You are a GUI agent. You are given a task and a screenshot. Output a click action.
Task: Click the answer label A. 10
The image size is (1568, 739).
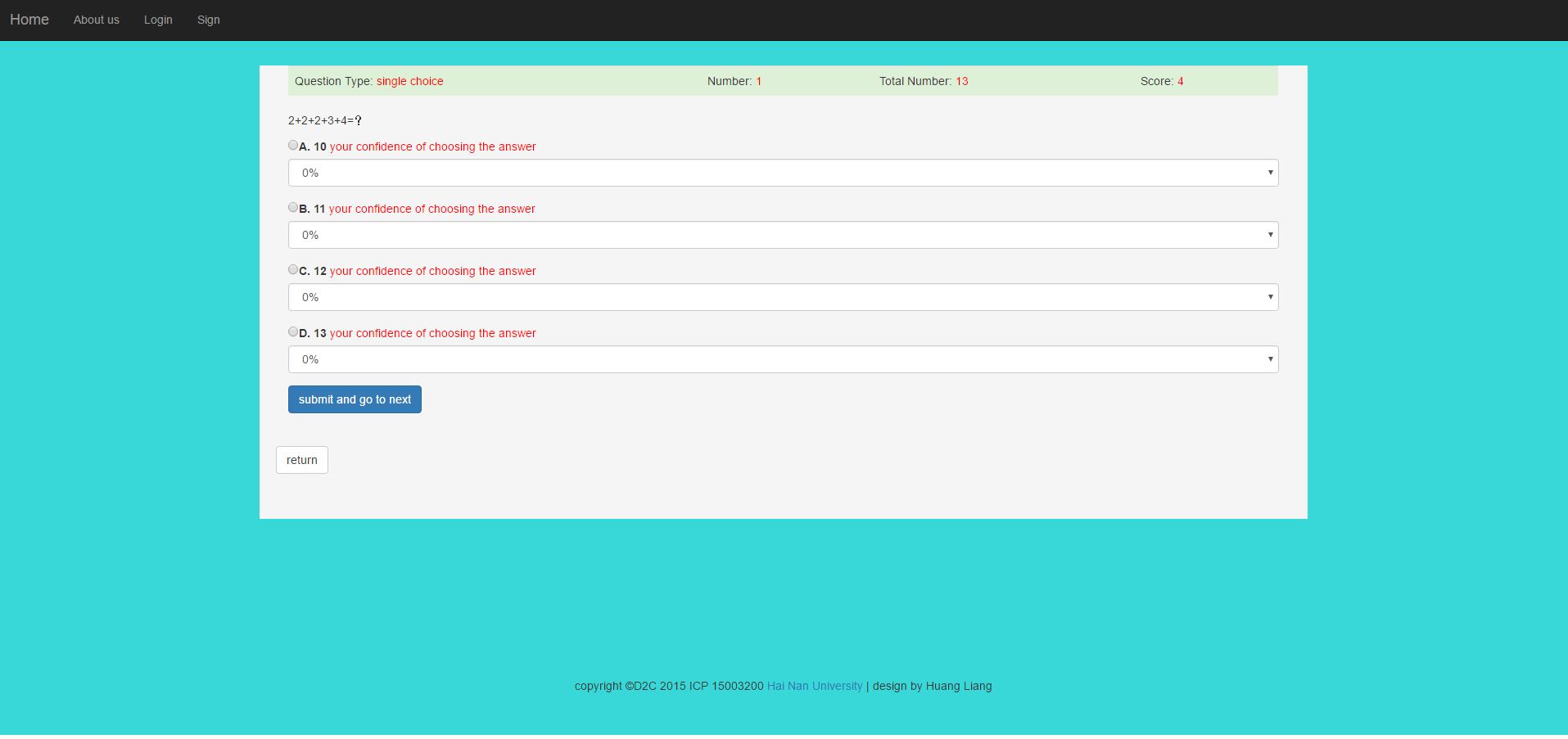(313, 146)
